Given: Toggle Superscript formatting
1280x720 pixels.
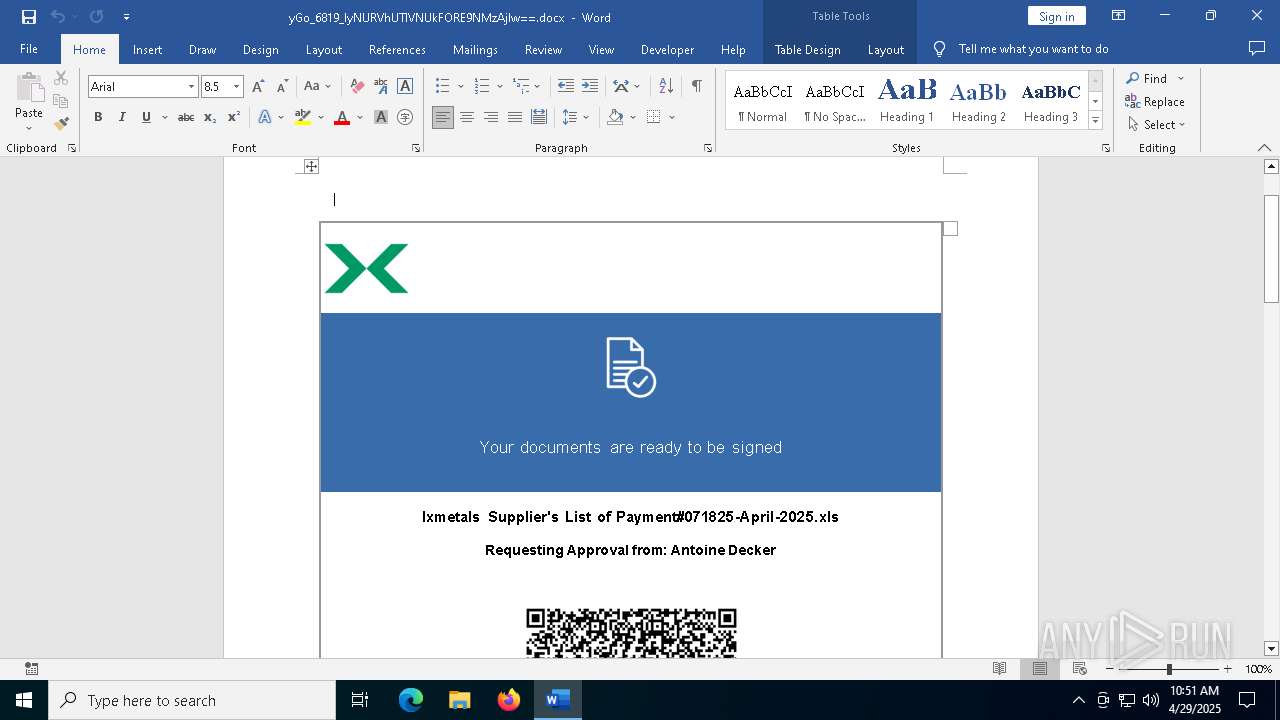Looking at the screenshot, I should (x=234, y=117).
